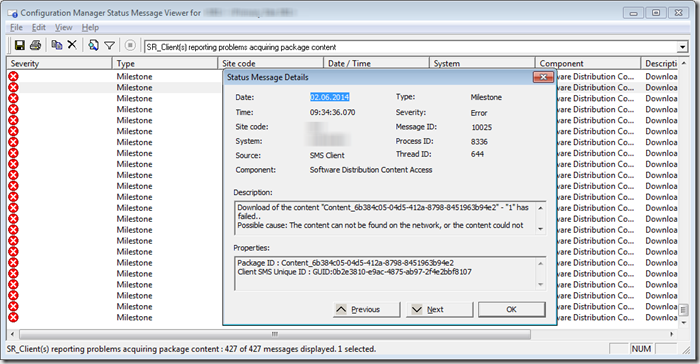The height and width of the screenshot is (364, 700).
Task: Click the Description box scroll-up arrow
Action: point(540,208)
